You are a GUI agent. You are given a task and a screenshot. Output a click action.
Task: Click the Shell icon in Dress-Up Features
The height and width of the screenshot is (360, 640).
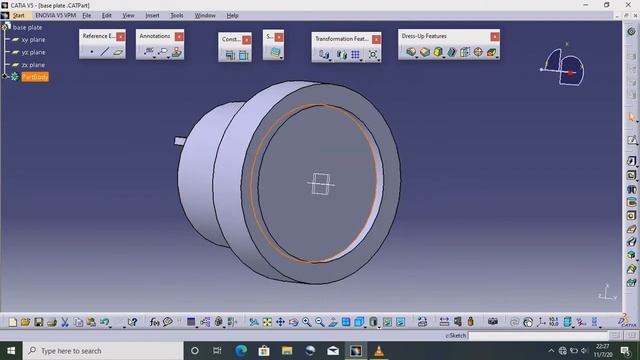click(x=451, y=52)
